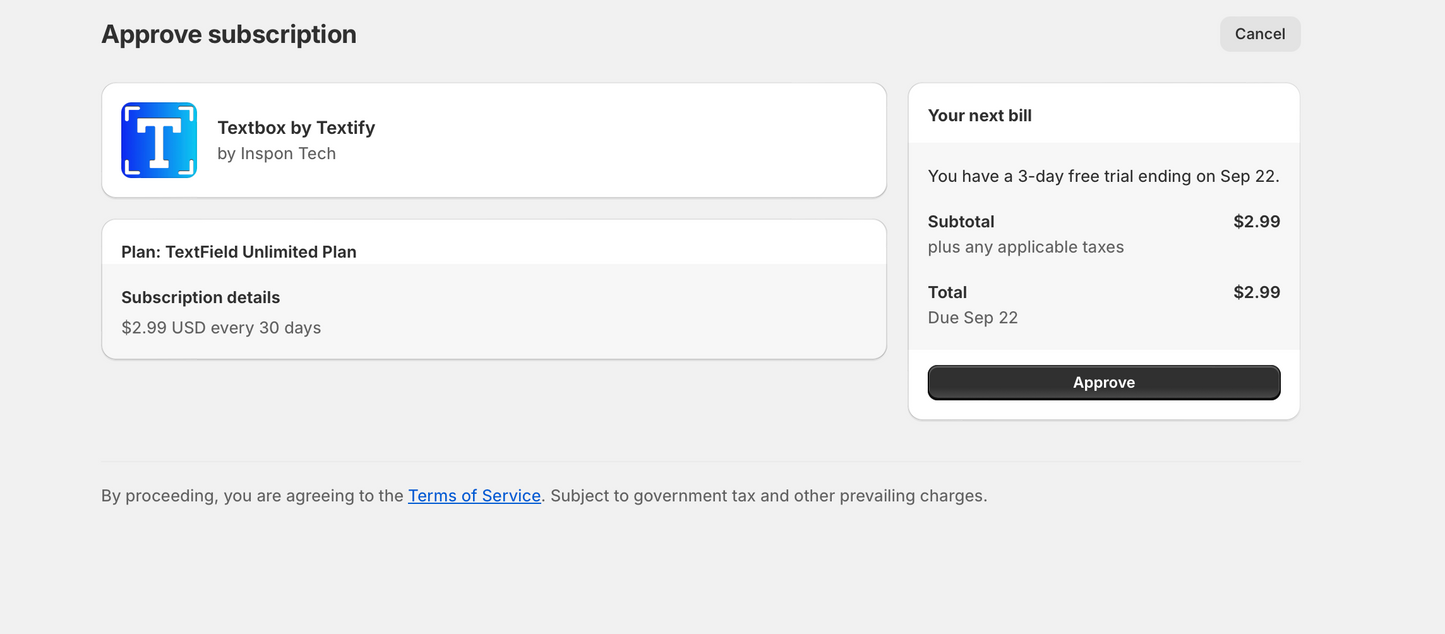
Task: Click the Subtotal amount of $2.99
Action: coord(1256,222)
